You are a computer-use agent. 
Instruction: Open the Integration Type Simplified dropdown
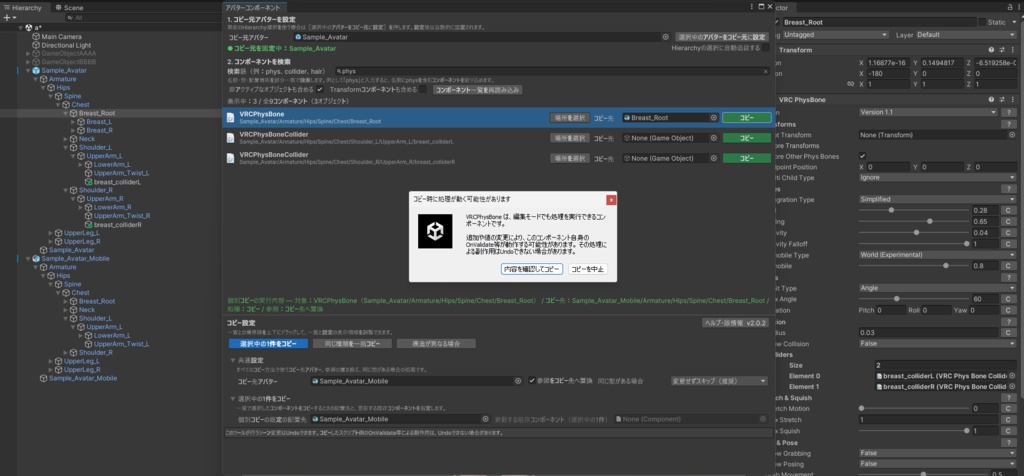click(937, 199)
